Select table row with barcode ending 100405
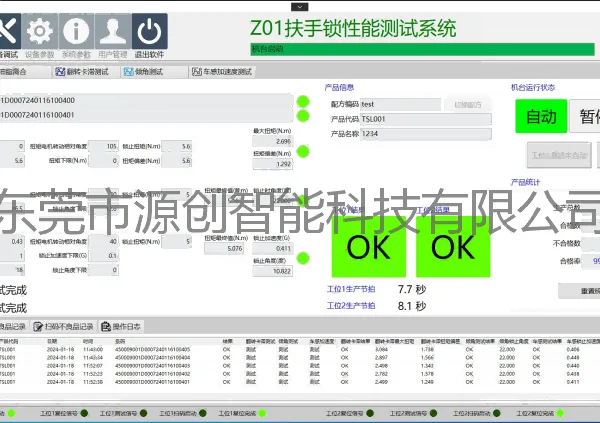Viewport: 600px width, 423px height. coord(300,350)
